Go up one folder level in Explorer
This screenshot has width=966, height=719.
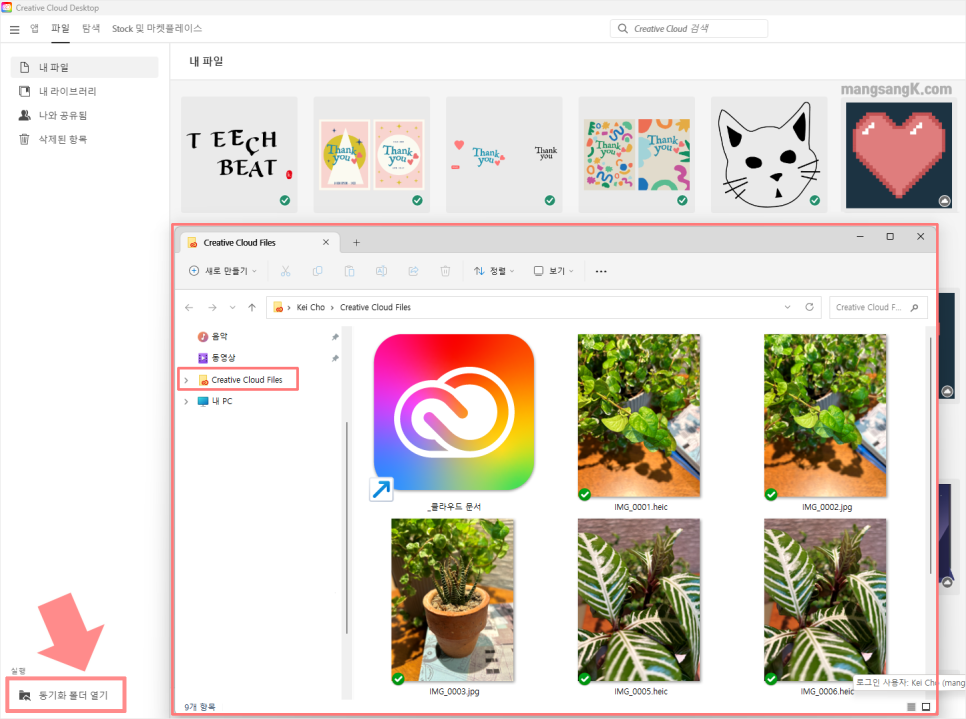(x=252, y=307)
